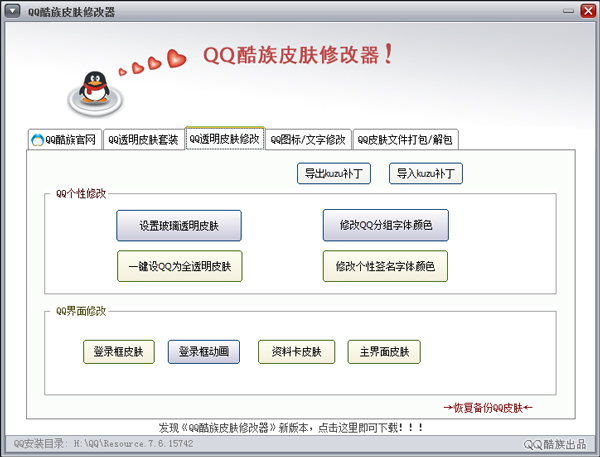The height and width of the screenshot is (457, 600).
Task: Open the QQ酷族官网 tab
Action: [x=63, y=140]
